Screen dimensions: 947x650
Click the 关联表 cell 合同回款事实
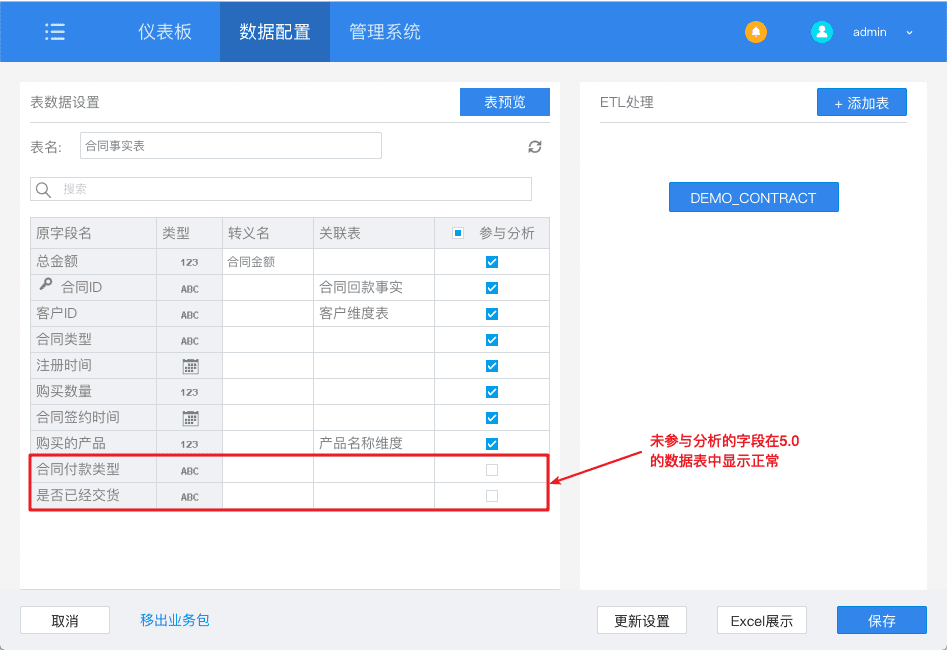pos(374,288)
